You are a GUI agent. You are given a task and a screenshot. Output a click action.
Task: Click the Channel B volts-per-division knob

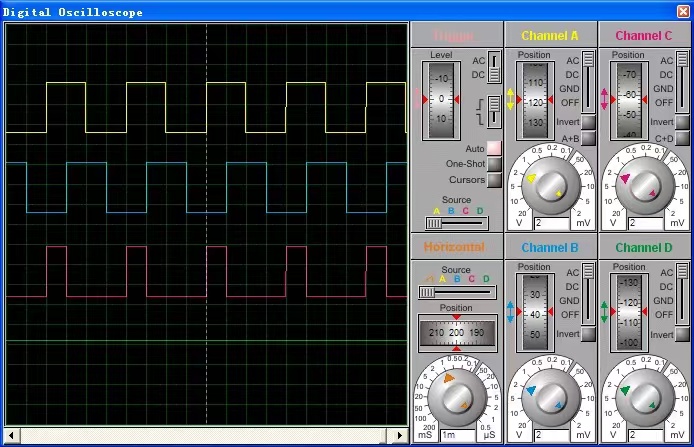point(551,397)
